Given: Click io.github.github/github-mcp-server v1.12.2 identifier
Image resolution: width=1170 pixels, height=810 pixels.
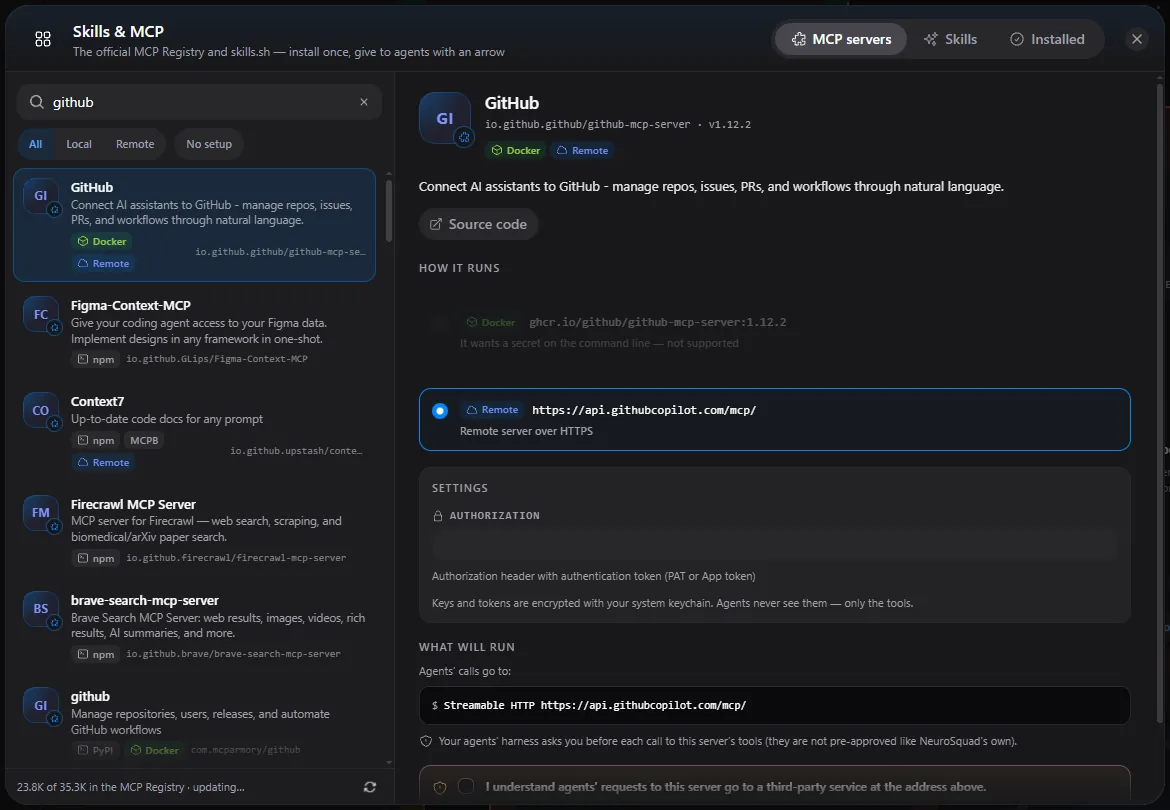Looking at the screenshot, I should coord(618,125).
